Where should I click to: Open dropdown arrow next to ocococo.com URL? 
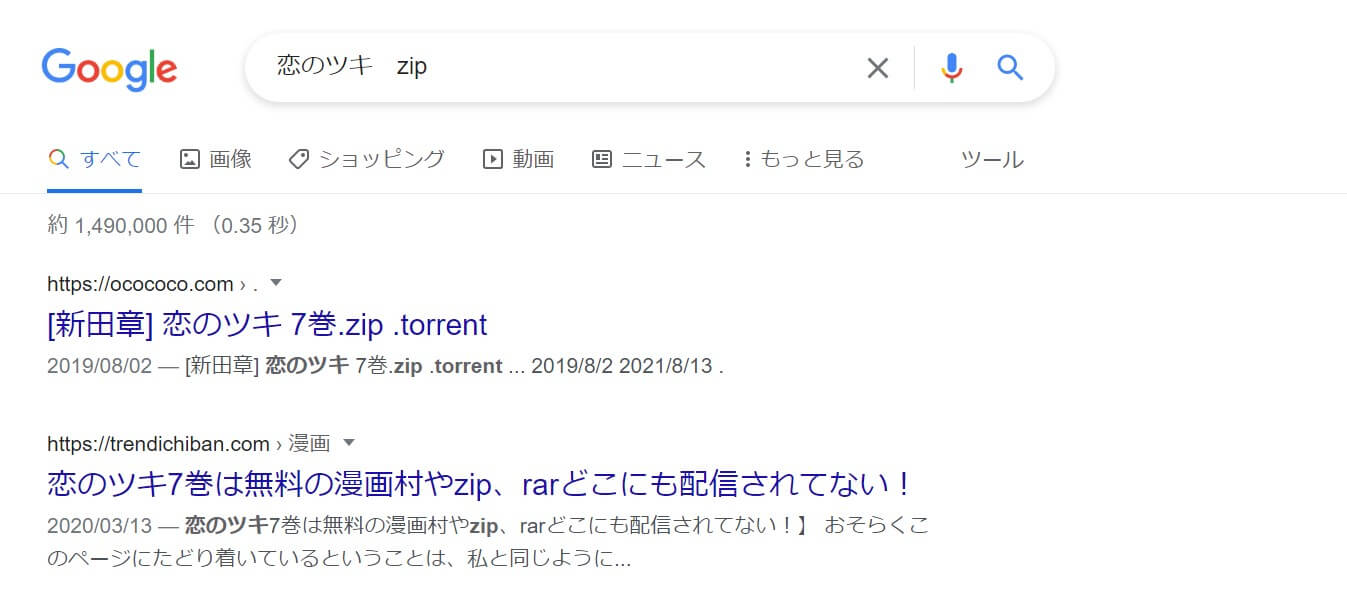277,283
